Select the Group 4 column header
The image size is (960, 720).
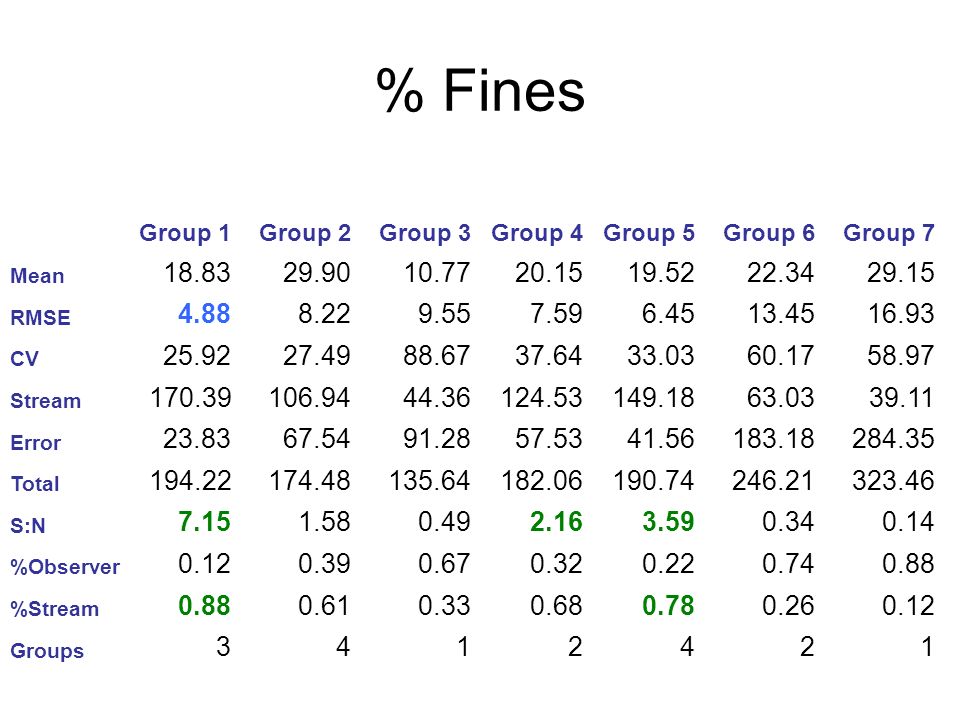click(x=537, y=233)
